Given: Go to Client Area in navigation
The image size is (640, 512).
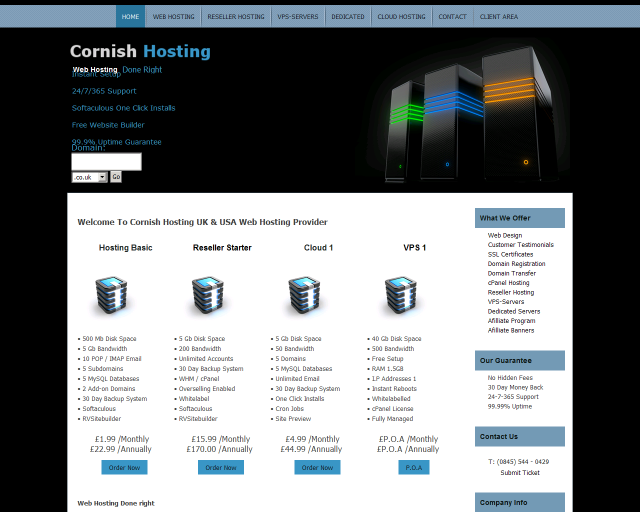Looking at the screenshot, I should (499, 17).
